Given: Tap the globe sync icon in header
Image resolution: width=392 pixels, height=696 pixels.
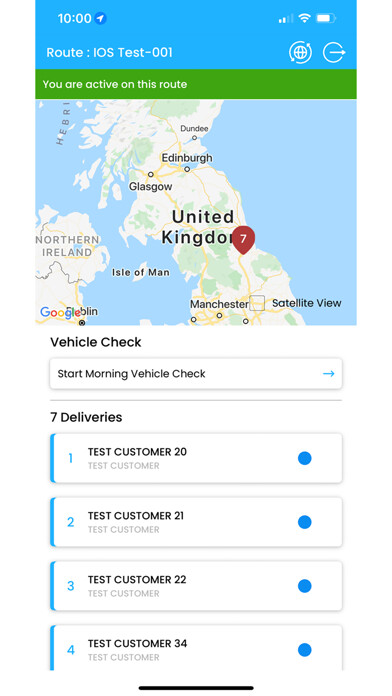Looking at the screenshot, I should [300, 52].
